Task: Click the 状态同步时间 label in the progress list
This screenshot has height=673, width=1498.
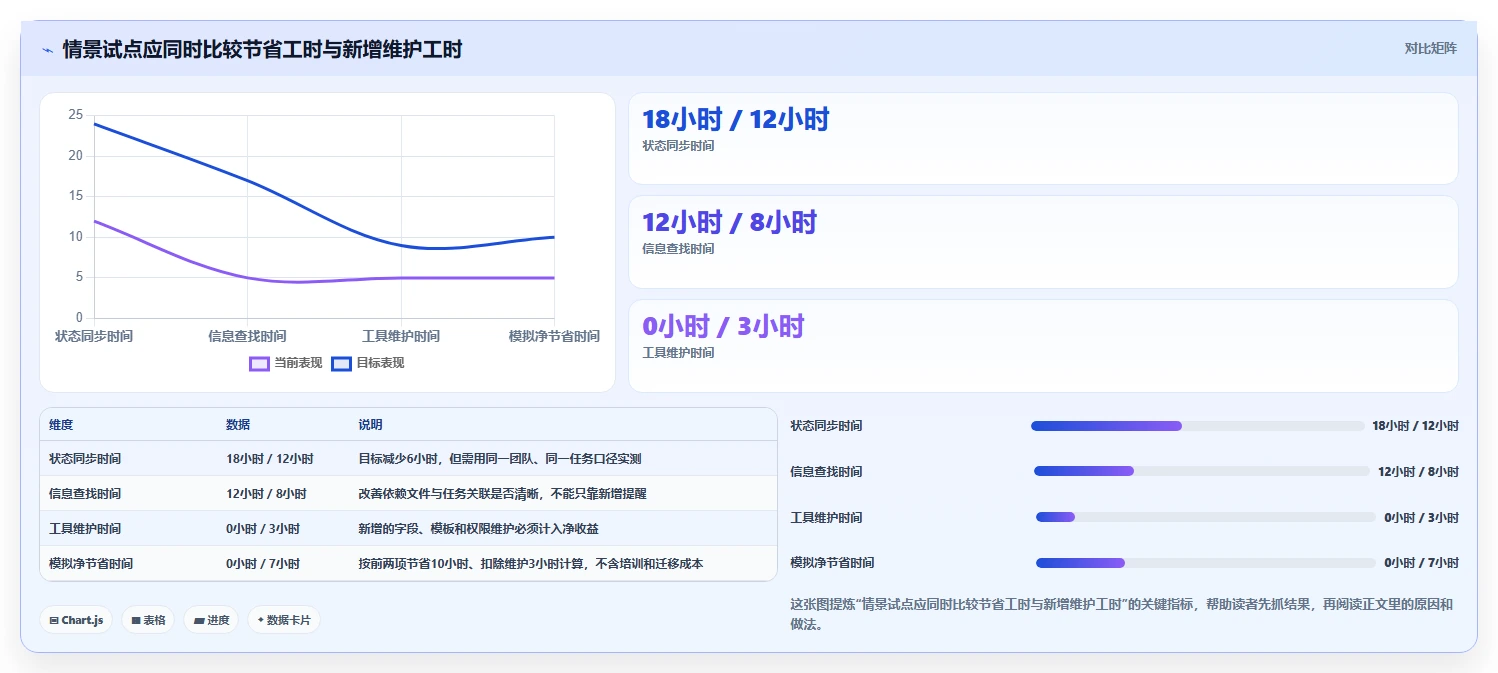Action: 826,426
